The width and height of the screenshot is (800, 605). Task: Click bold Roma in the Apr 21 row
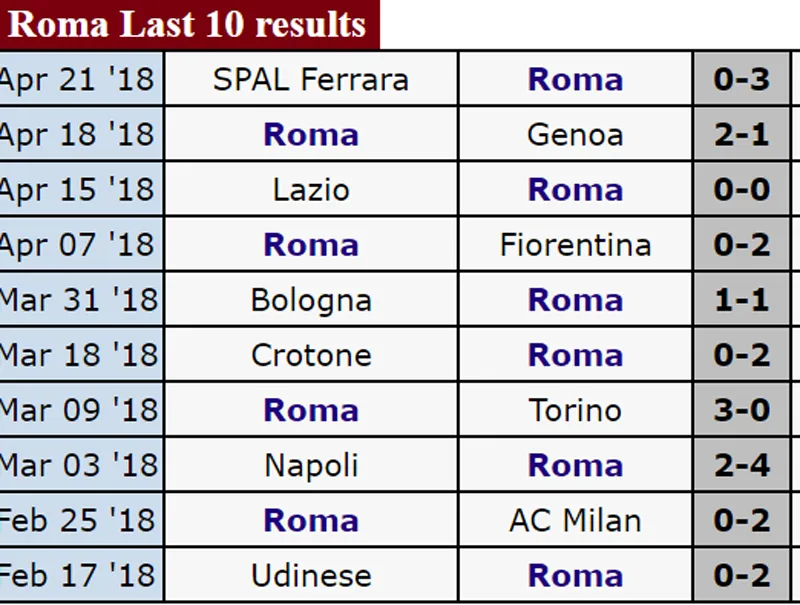click(575, 80)
